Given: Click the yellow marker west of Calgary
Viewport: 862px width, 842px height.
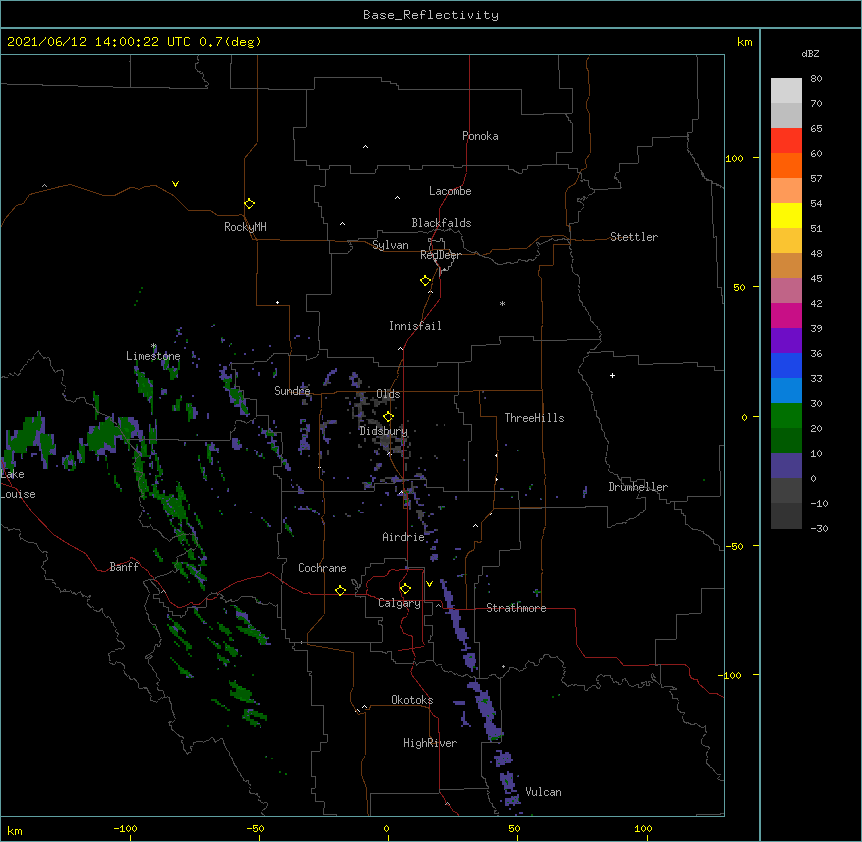Looking at the screenshot, I should coord(340,590).
